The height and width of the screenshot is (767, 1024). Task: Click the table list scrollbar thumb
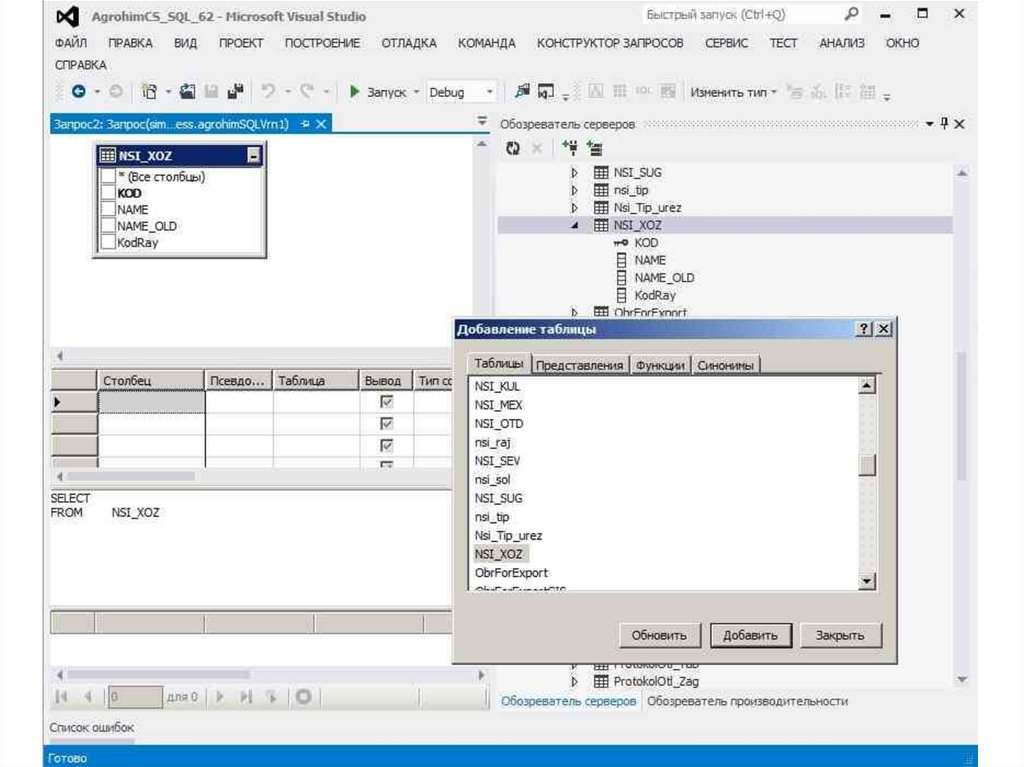point(867,465)
